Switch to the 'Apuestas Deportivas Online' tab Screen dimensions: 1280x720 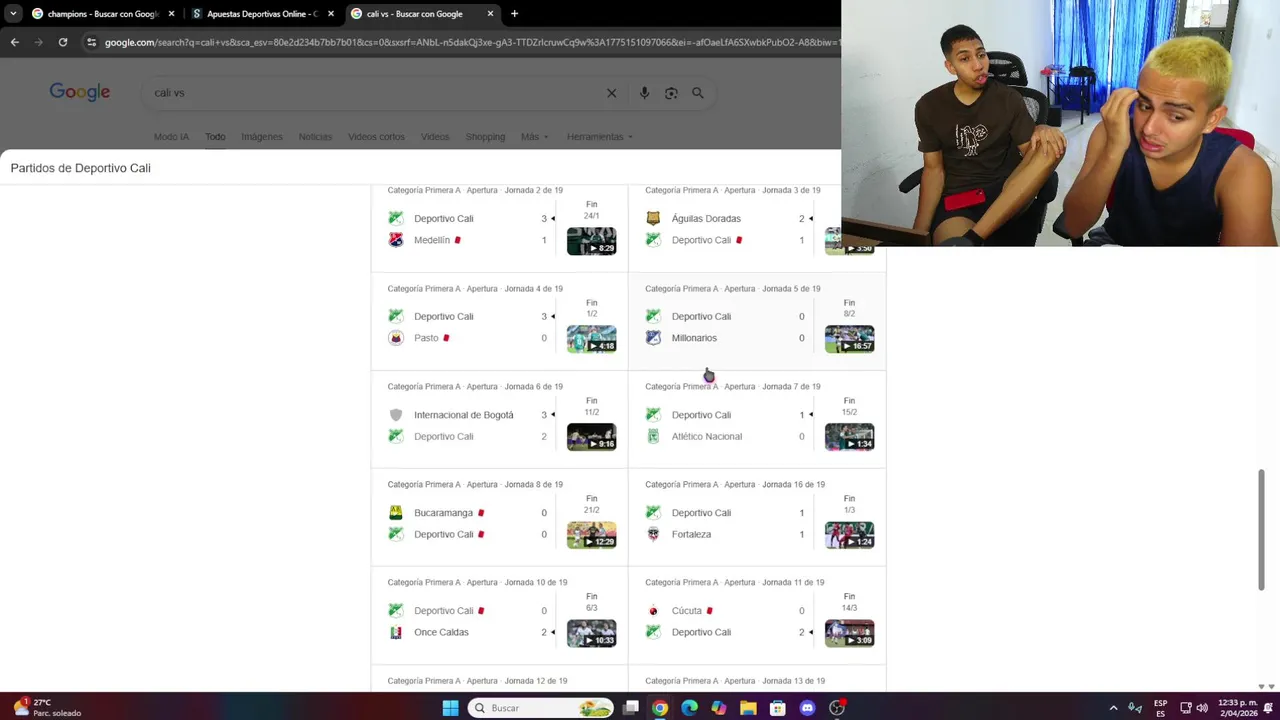[x=262, y=14]
